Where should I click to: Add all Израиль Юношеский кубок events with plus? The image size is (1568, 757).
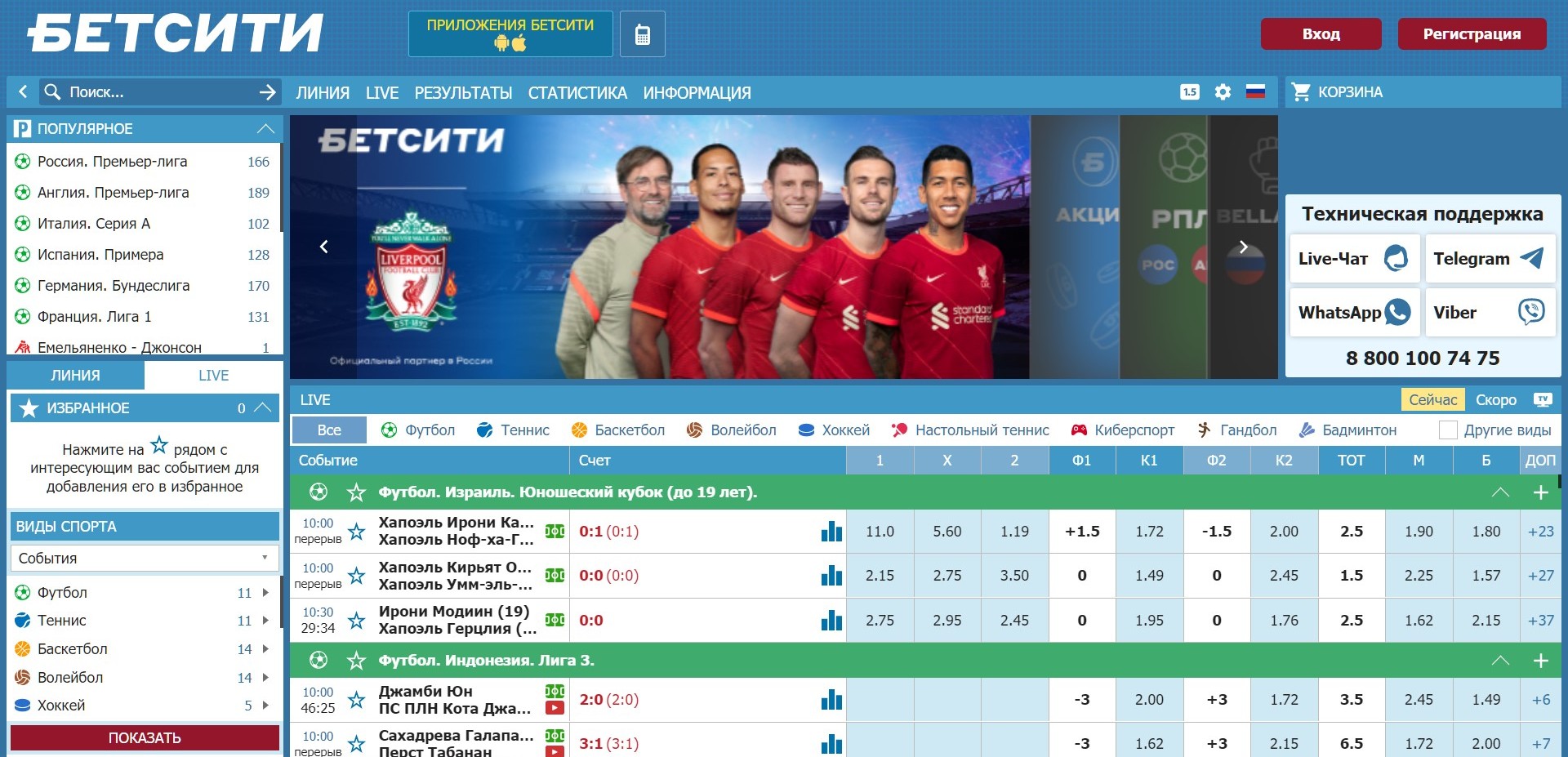[x=1541, y=492]
